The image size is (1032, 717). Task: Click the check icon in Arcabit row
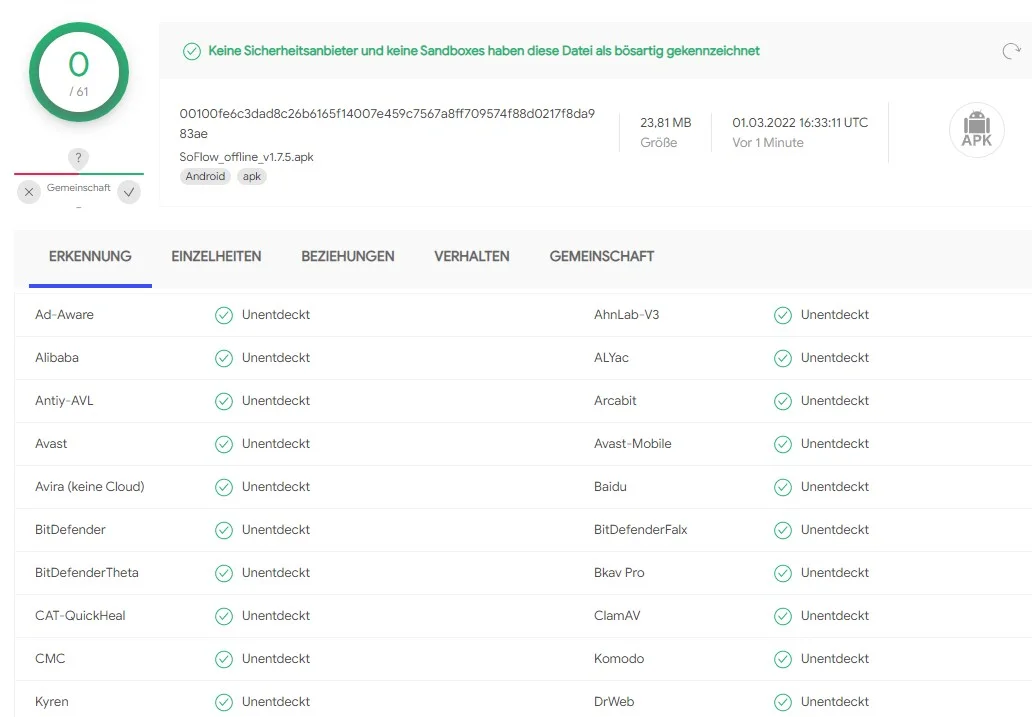(x=783, y=401)
